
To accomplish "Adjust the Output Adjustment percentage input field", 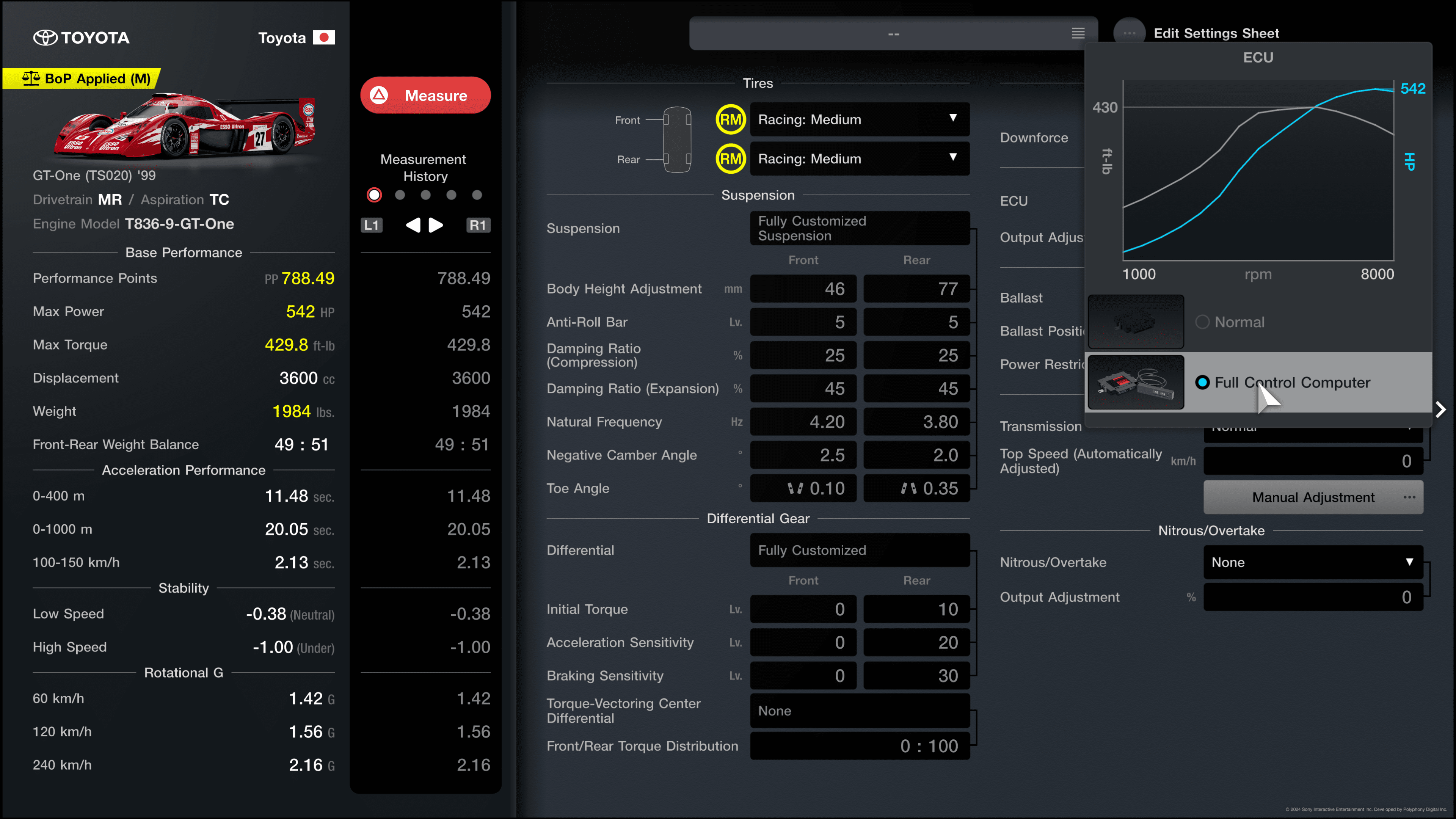I will pos(1312,597).
